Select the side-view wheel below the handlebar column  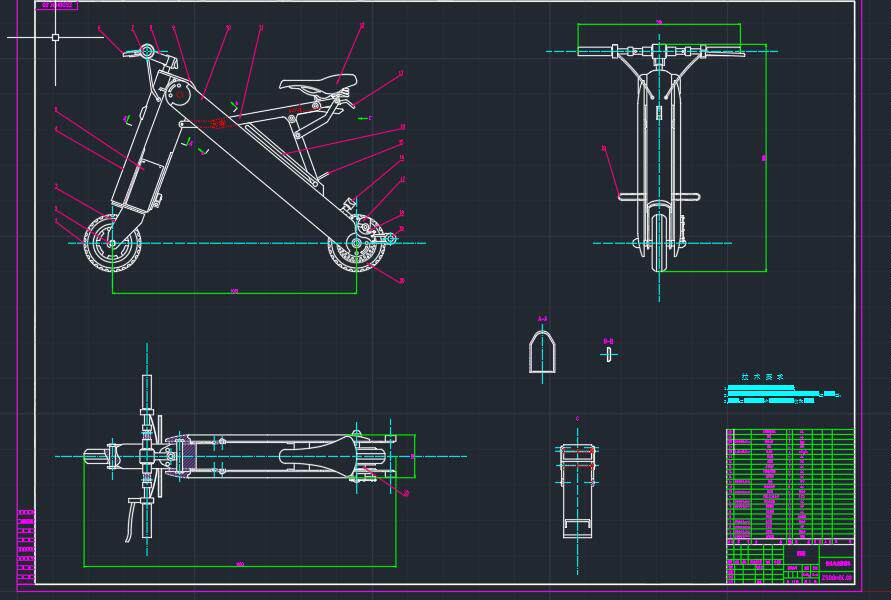click(111, 244)
